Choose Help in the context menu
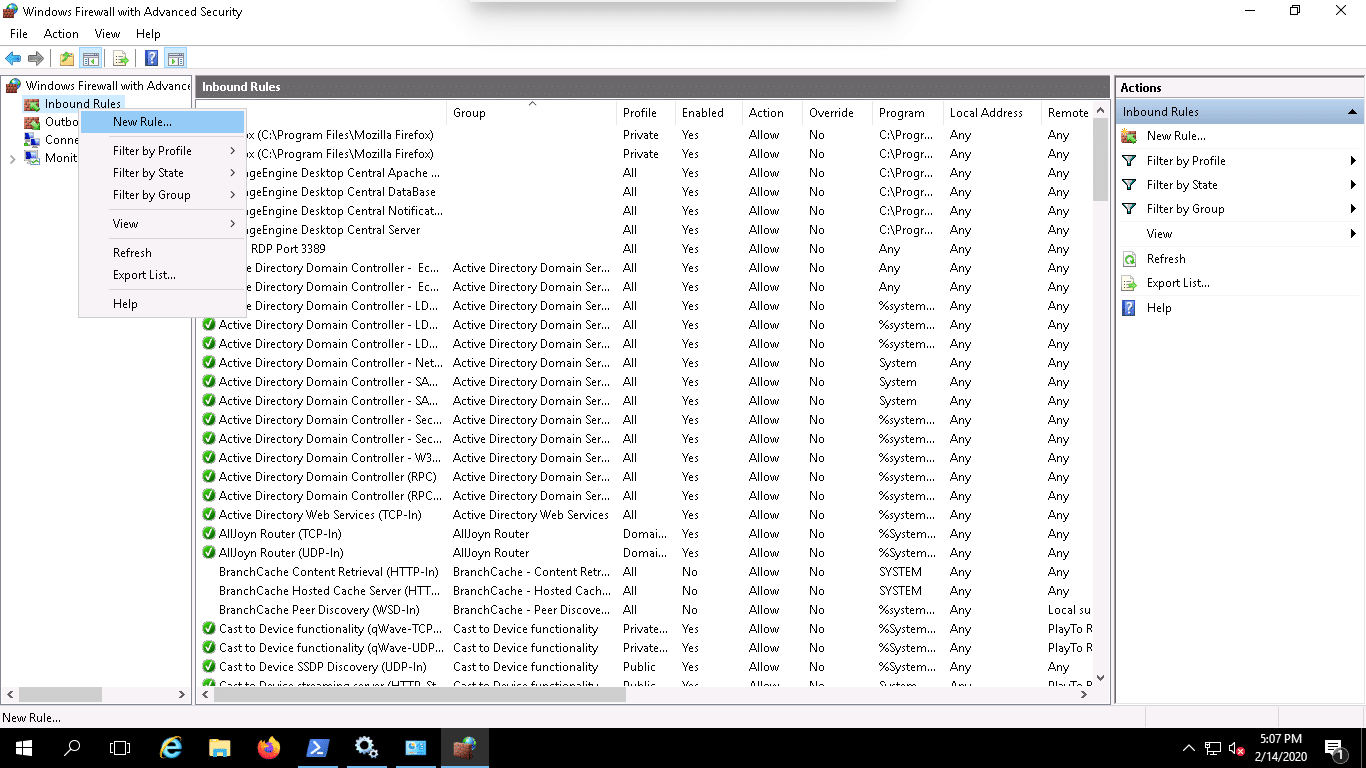 (x=162, y=304)
